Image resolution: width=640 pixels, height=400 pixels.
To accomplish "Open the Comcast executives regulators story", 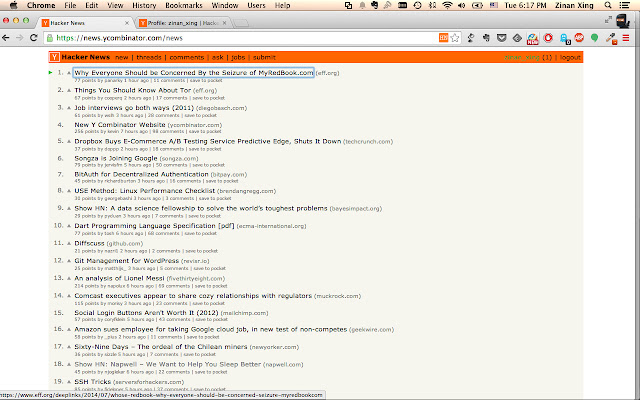I will click(193, 296).
